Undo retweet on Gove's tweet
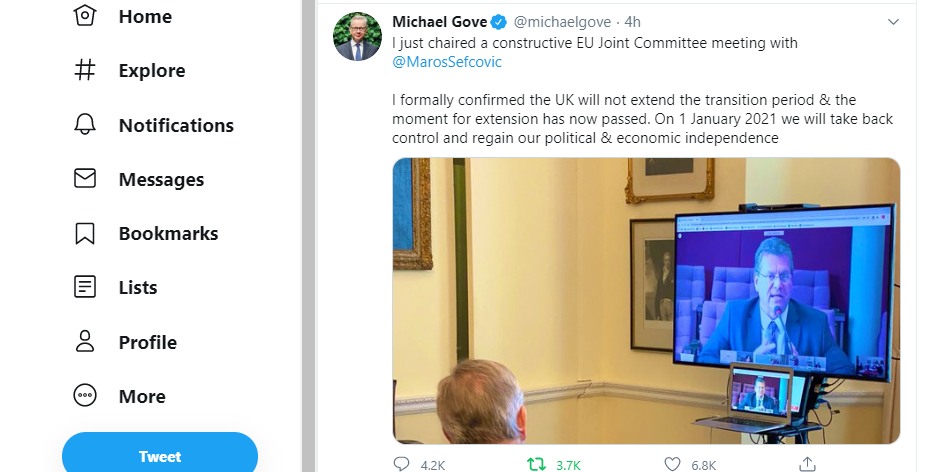This screenshot has height=472, width=946. tap(536, 464)
